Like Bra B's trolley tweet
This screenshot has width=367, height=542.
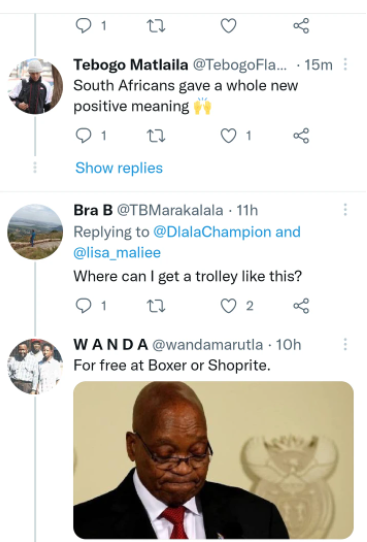(228, 306)
